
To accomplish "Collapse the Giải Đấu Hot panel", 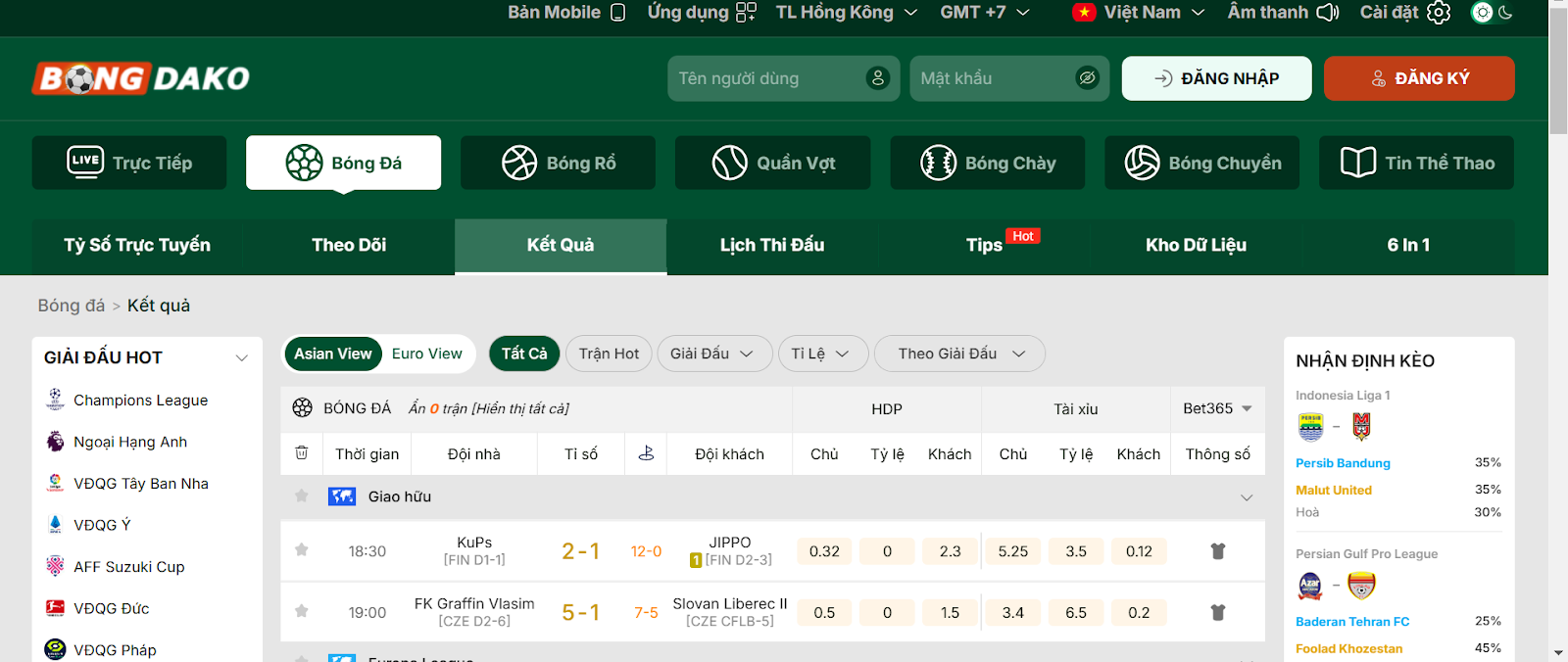I will [x=242, y=357].
